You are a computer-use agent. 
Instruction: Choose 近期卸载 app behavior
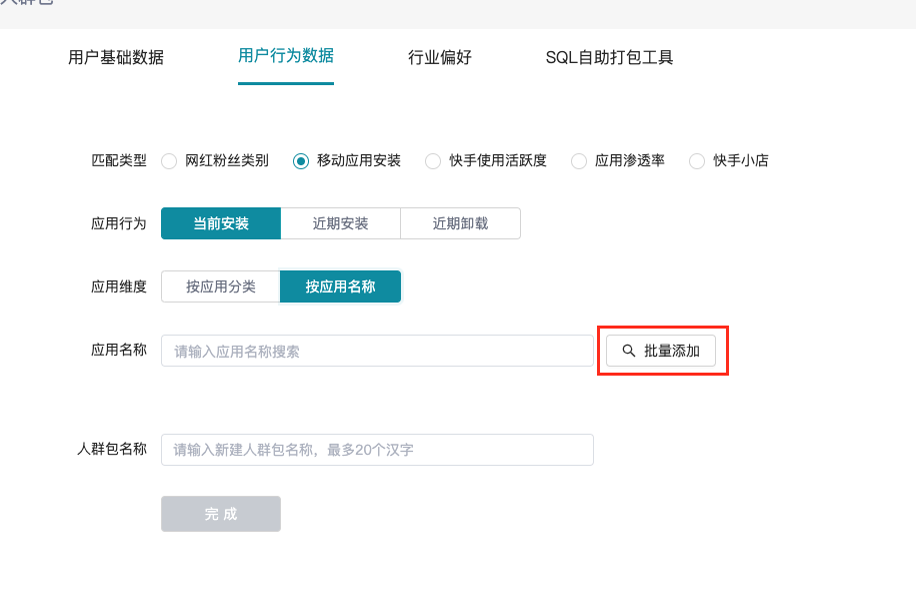(461, 223)
